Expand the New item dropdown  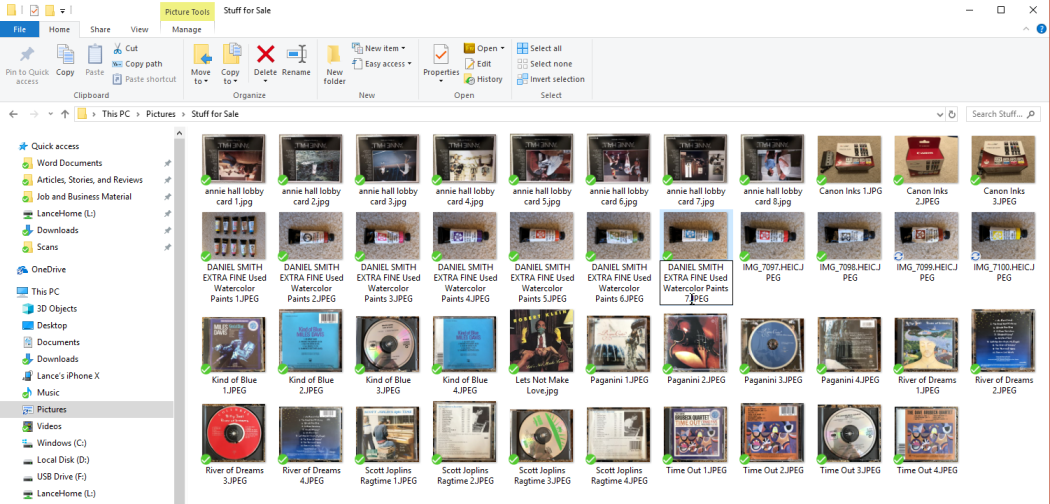[x=403, y=48]
